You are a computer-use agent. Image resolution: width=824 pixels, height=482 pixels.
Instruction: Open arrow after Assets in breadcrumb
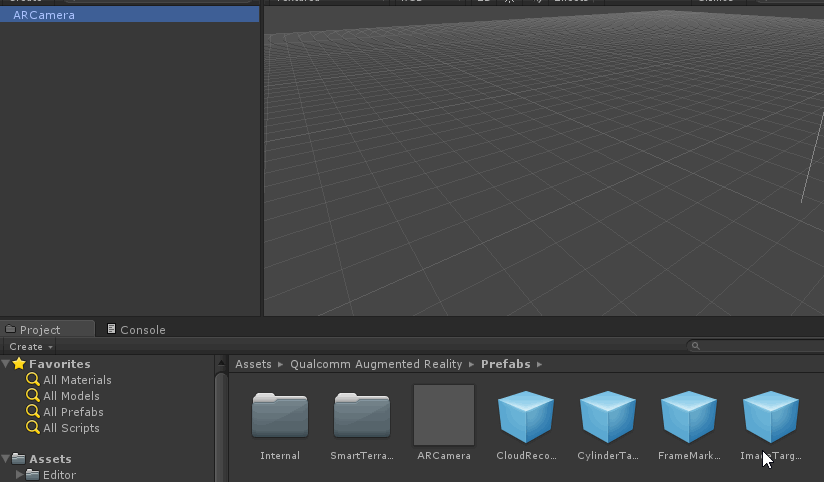281,364
